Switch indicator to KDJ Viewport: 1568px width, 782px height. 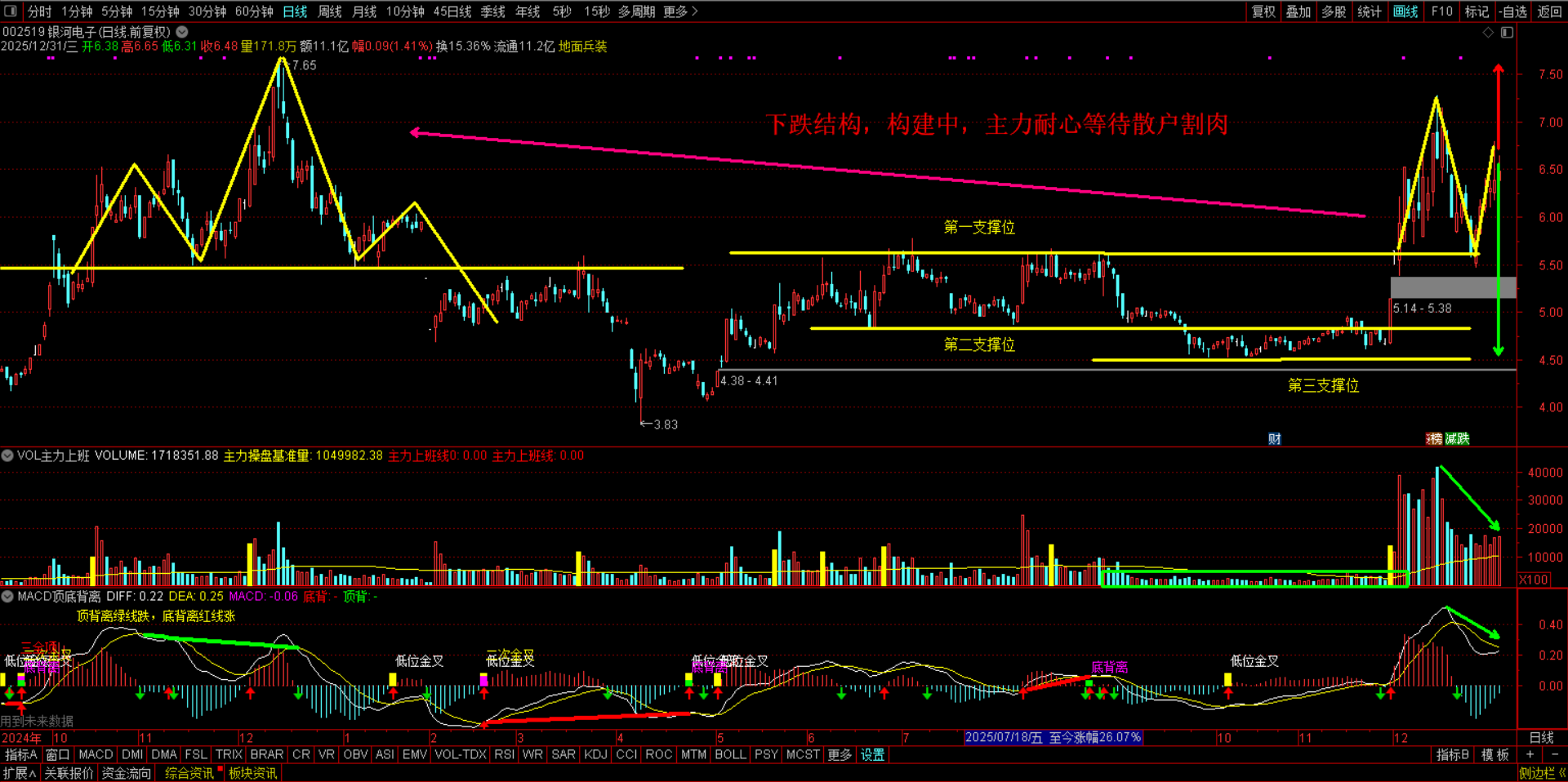pyautogui.click(x=595, y=754)
